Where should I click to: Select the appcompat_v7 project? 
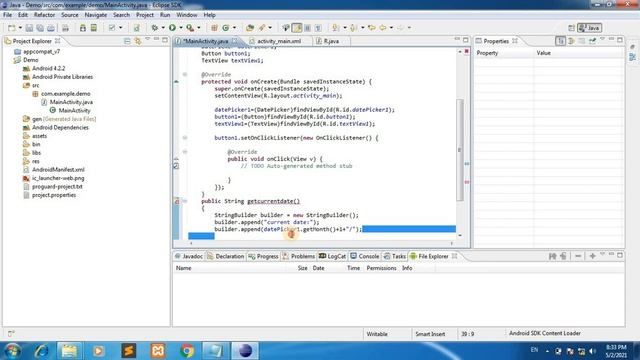(42, 51)
